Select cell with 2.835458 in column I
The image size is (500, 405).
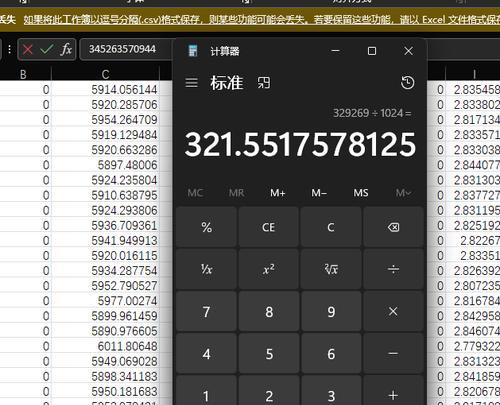coord(473,90)
